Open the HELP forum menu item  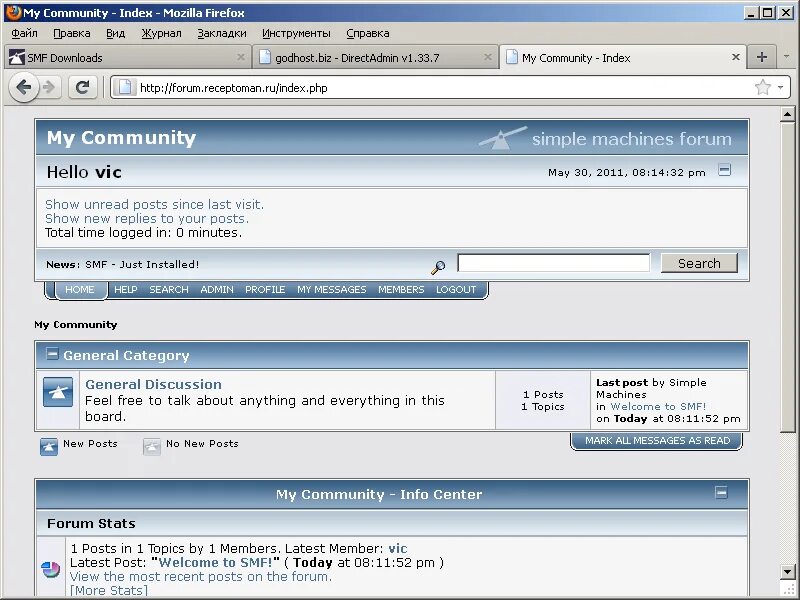[126, 289]
